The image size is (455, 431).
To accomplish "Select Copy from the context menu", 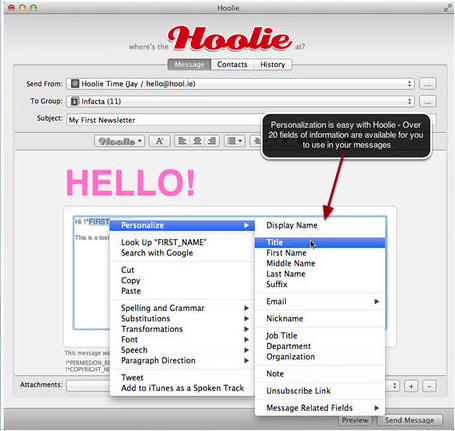I will [182, 281].
